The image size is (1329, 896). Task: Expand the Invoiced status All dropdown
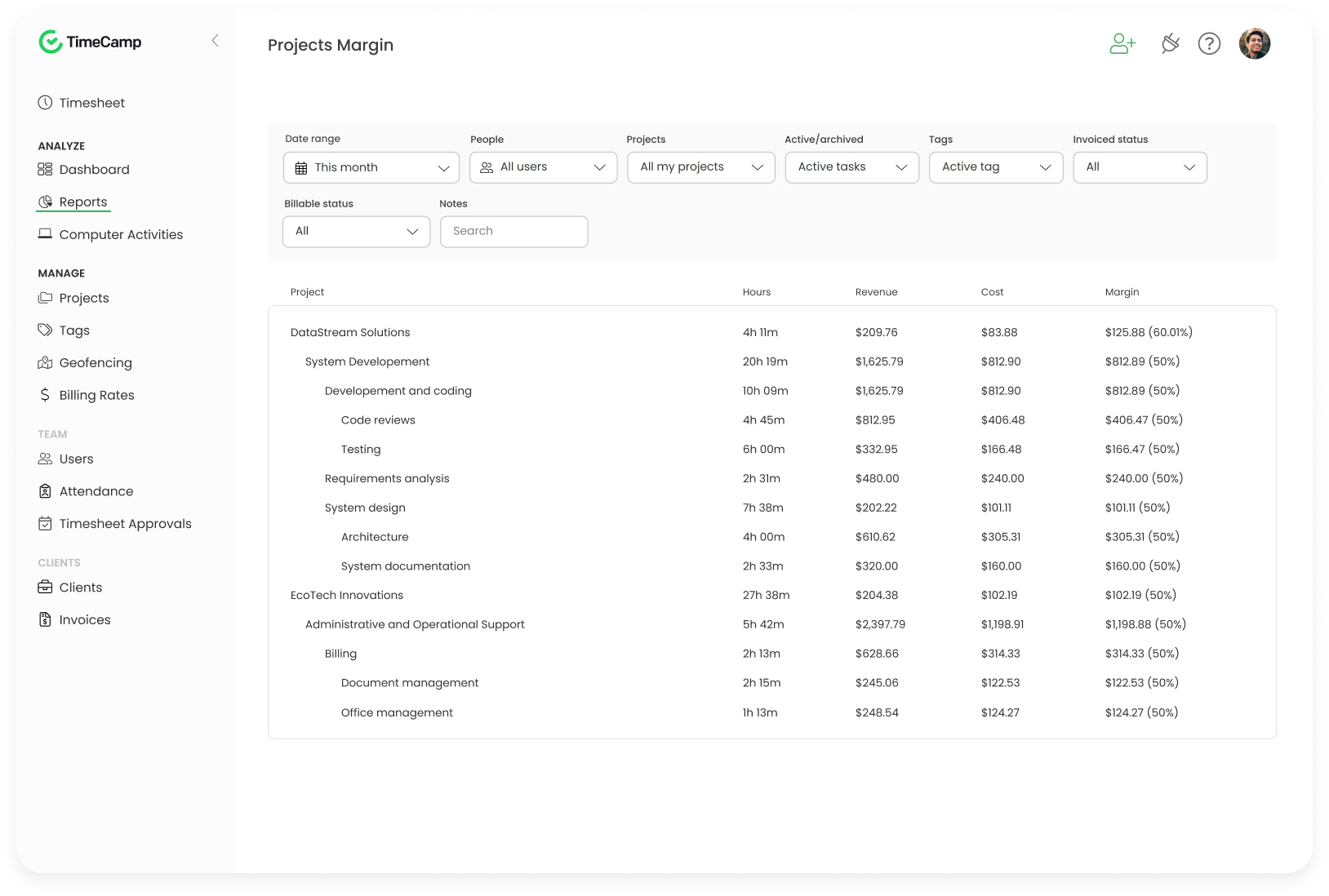pos(1140,167)
